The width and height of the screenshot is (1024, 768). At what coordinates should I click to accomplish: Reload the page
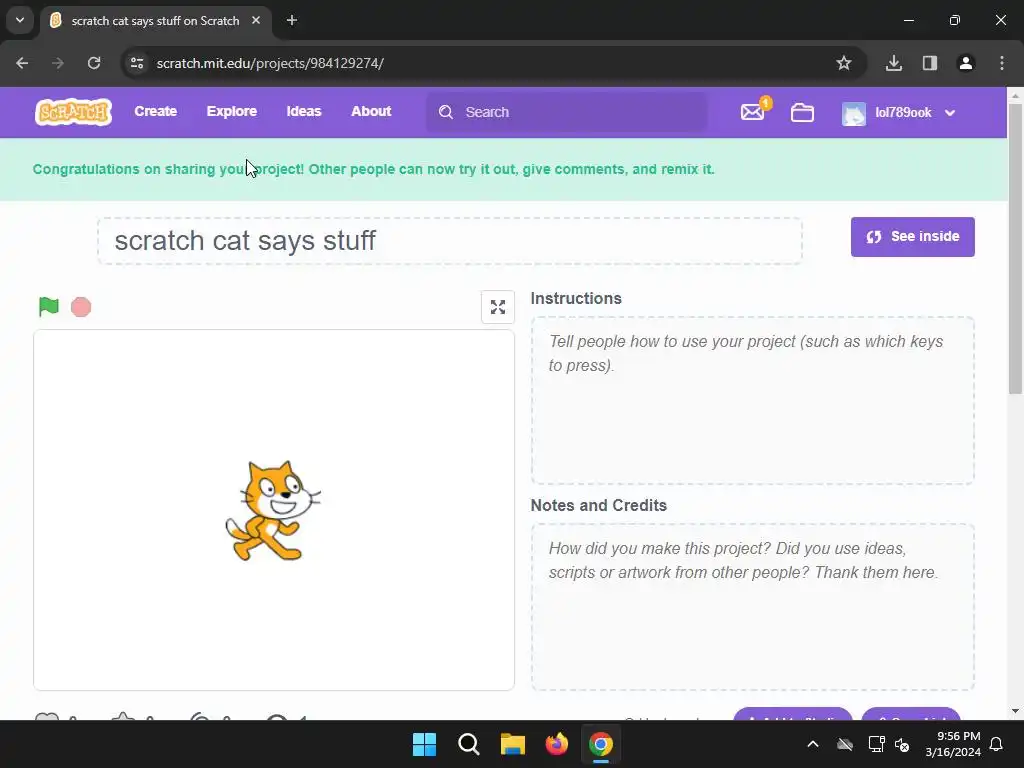coord(94,63)
